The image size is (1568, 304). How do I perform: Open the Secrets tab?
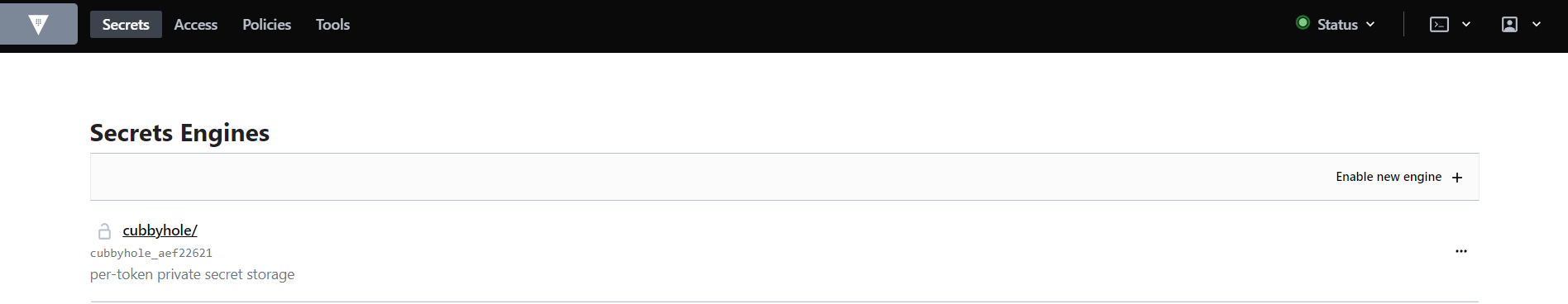[x=126, y=25]
